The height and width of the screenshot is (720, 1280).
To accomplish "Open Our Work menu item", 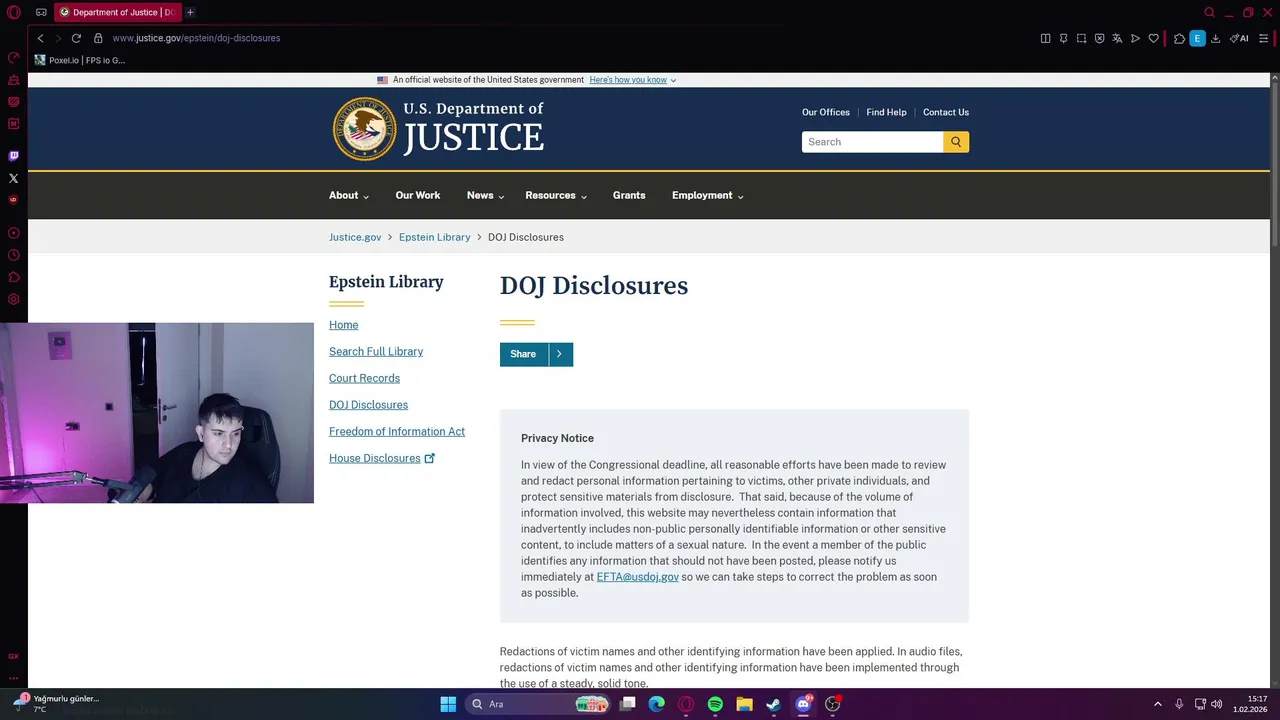I will click(417, 195).
